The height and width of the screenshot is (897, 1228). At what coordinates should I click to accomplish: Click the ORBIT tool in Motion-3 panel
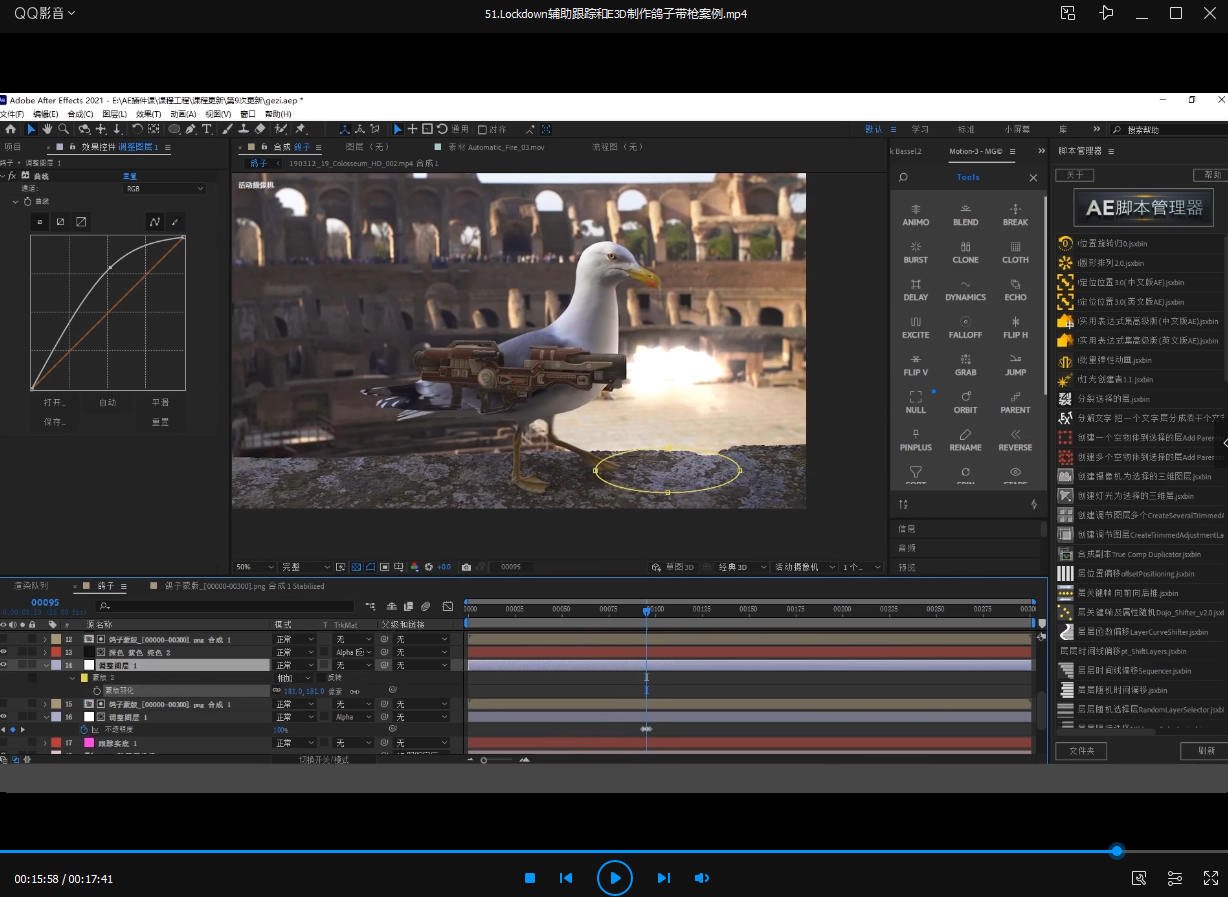coord(965,402)
